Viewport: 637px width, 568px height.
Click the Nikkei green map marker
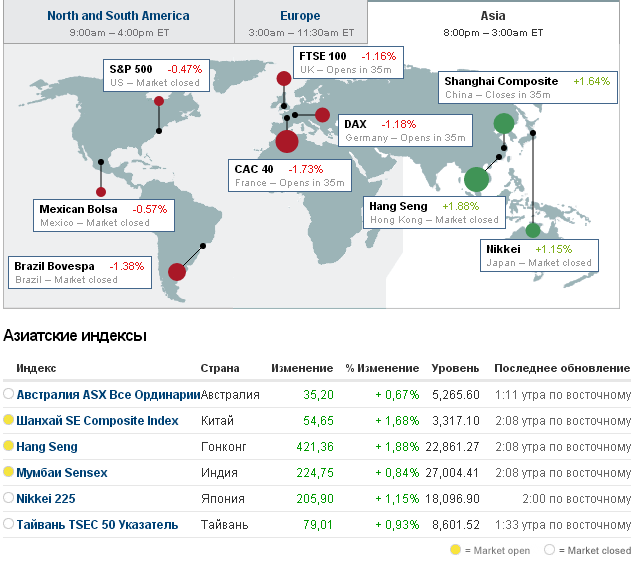(533, 230)
